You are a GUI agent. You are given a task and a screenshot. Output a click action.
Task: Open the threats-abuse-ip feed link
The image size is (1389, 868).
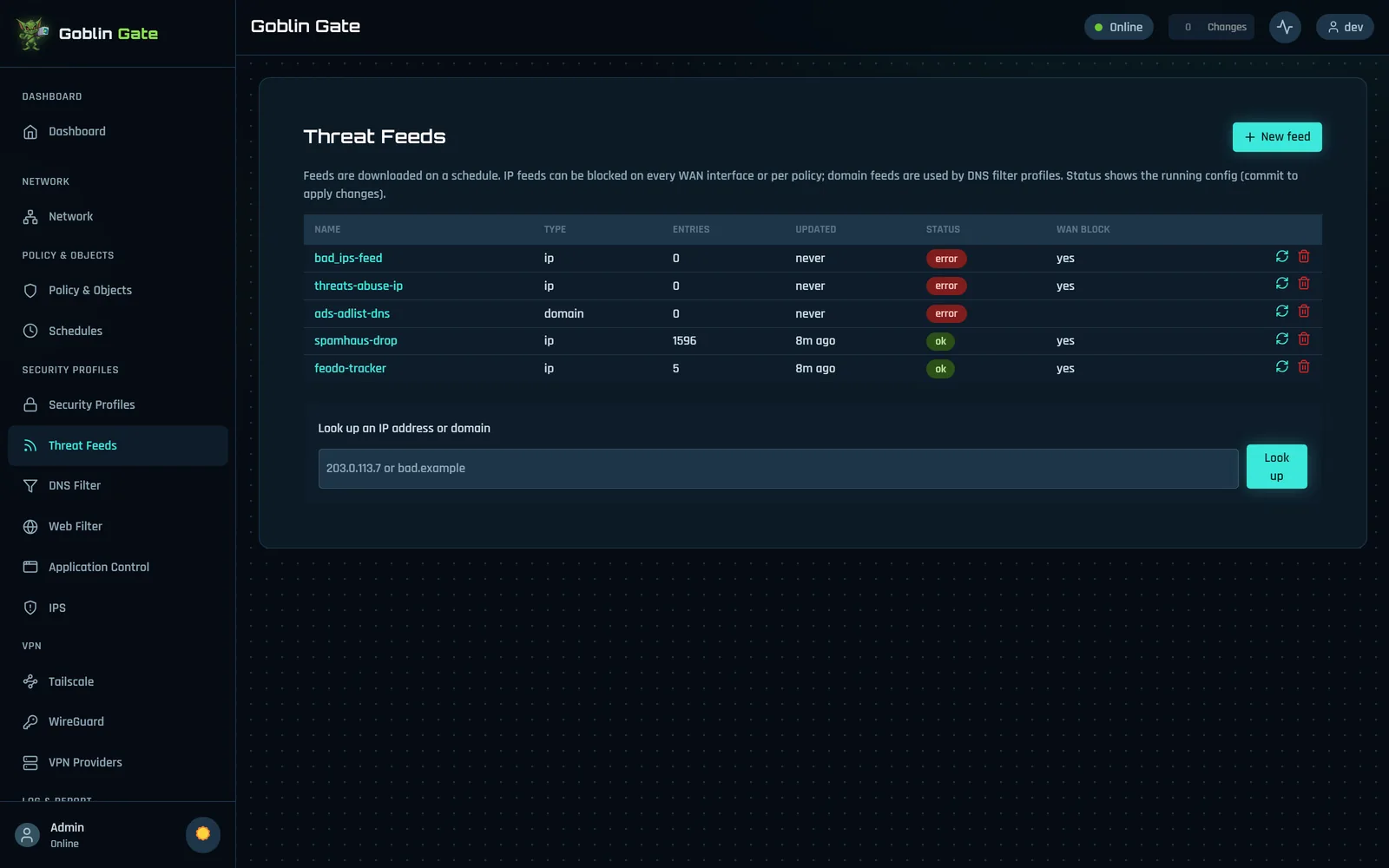point(359,286)
